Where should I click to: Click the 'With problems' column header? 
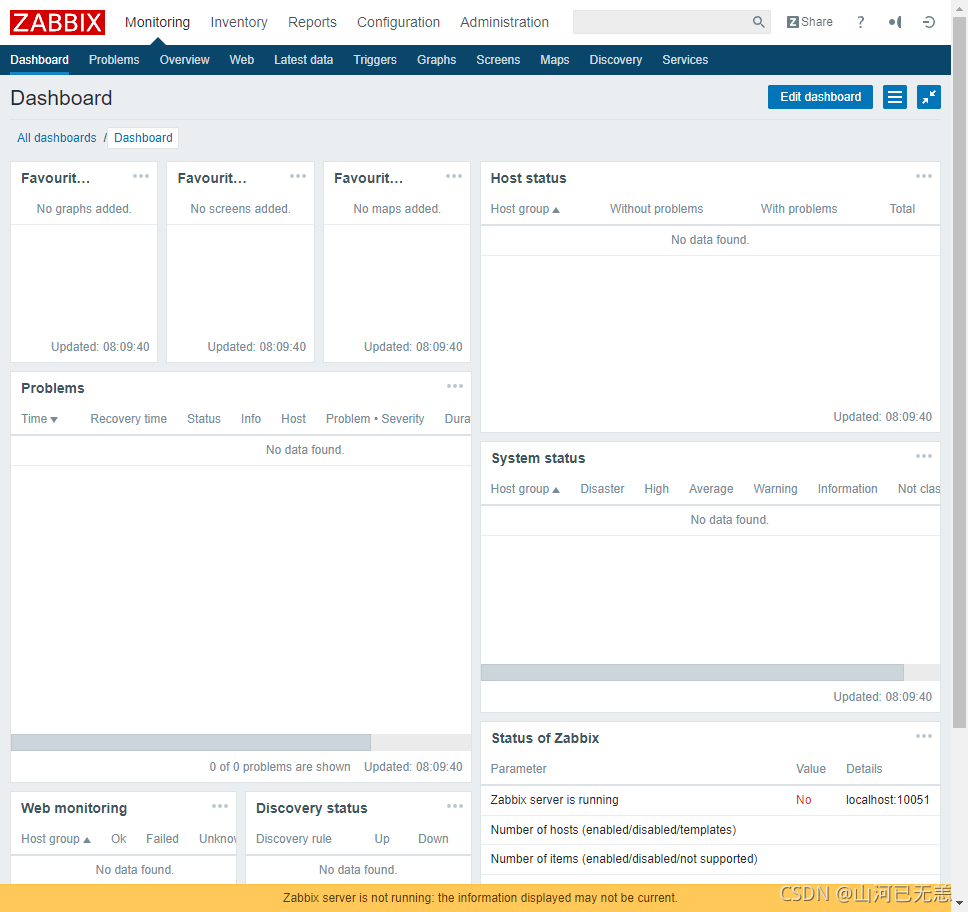pos(799,209)
